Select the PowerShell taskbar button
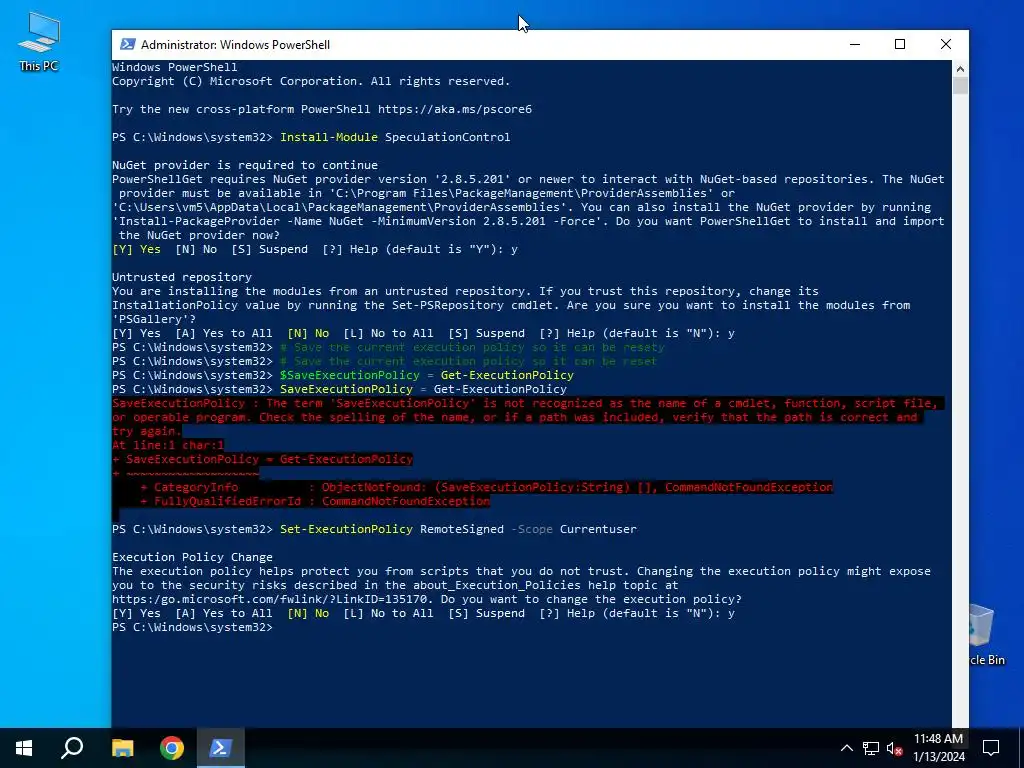Viewport: 1024px width, 768px height. [221, 748]
